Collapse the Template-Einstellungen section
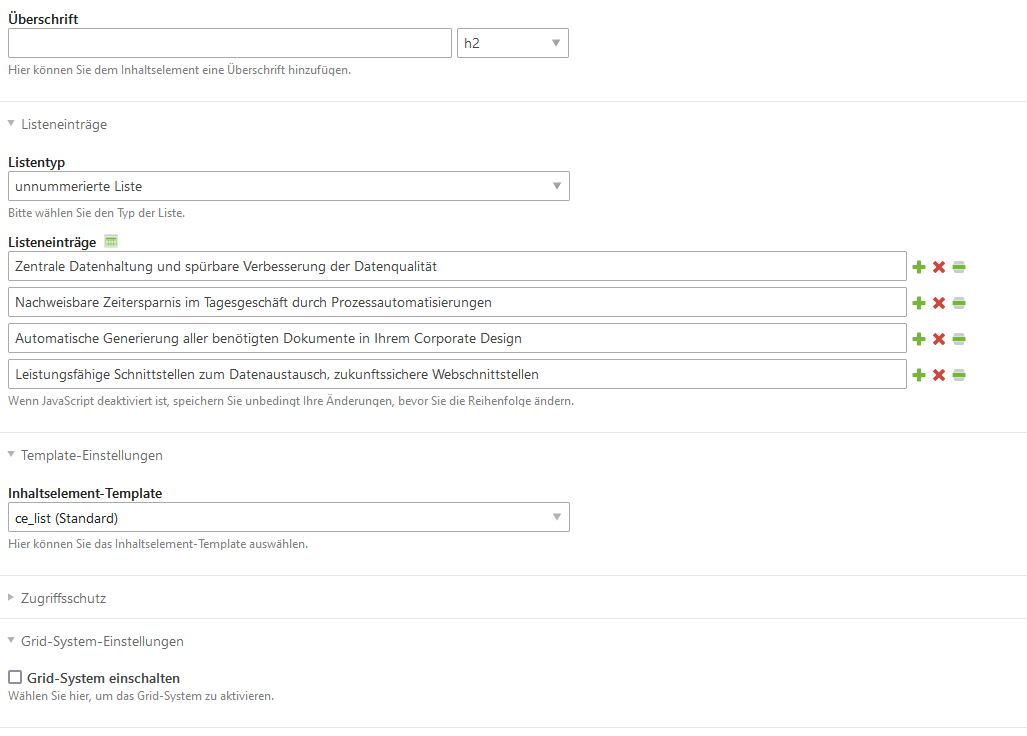 coord(90,455)
